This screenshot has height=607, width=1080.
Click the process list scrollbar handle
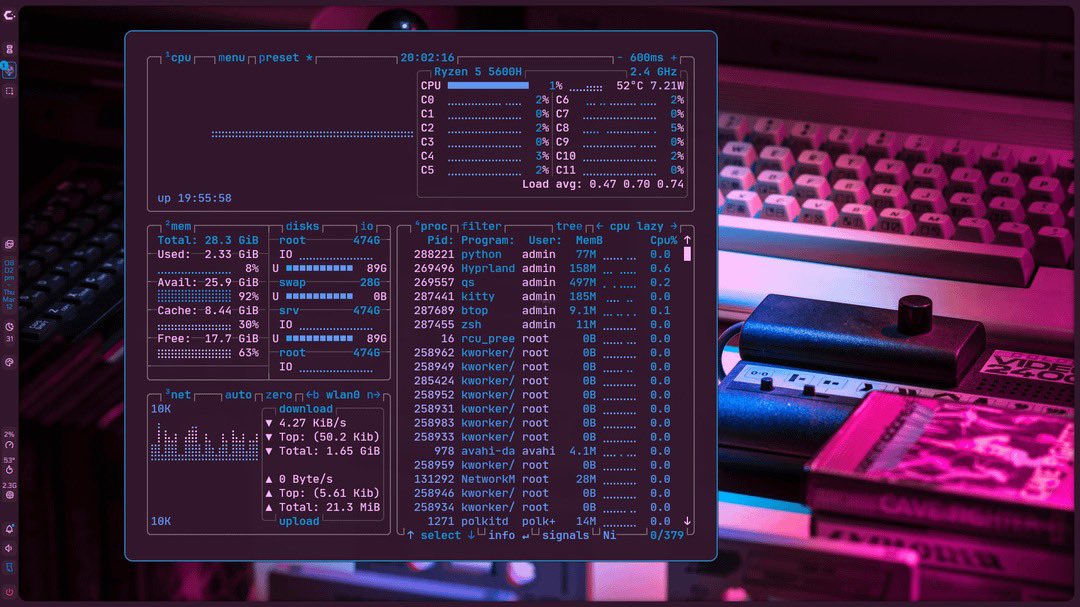coord(687,254)
